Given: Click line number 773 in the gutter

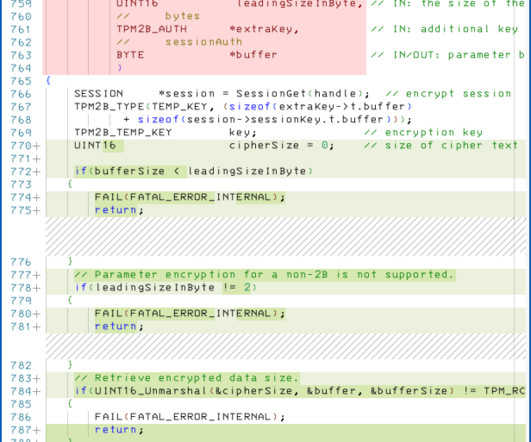Looking at the screenshot, I should (21, 184).
